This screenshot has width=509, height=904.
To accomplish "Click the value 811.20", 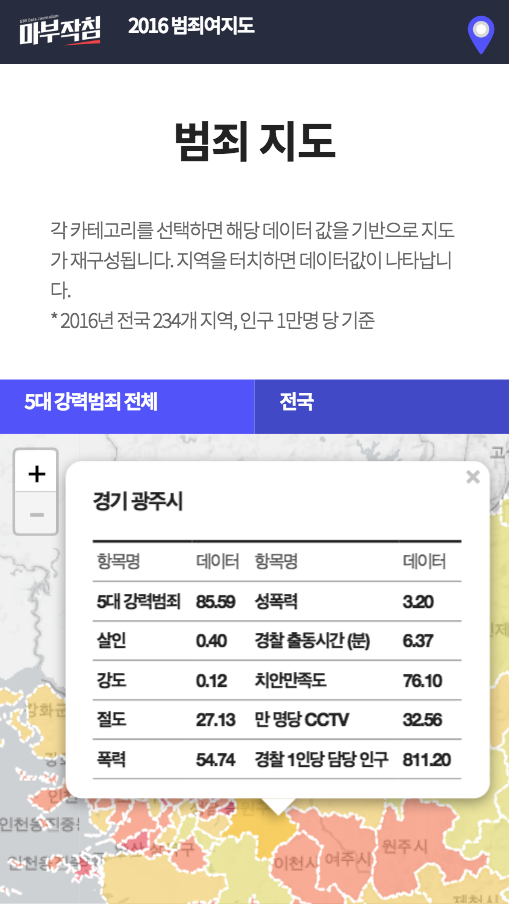I will click(x=427, y=760).
